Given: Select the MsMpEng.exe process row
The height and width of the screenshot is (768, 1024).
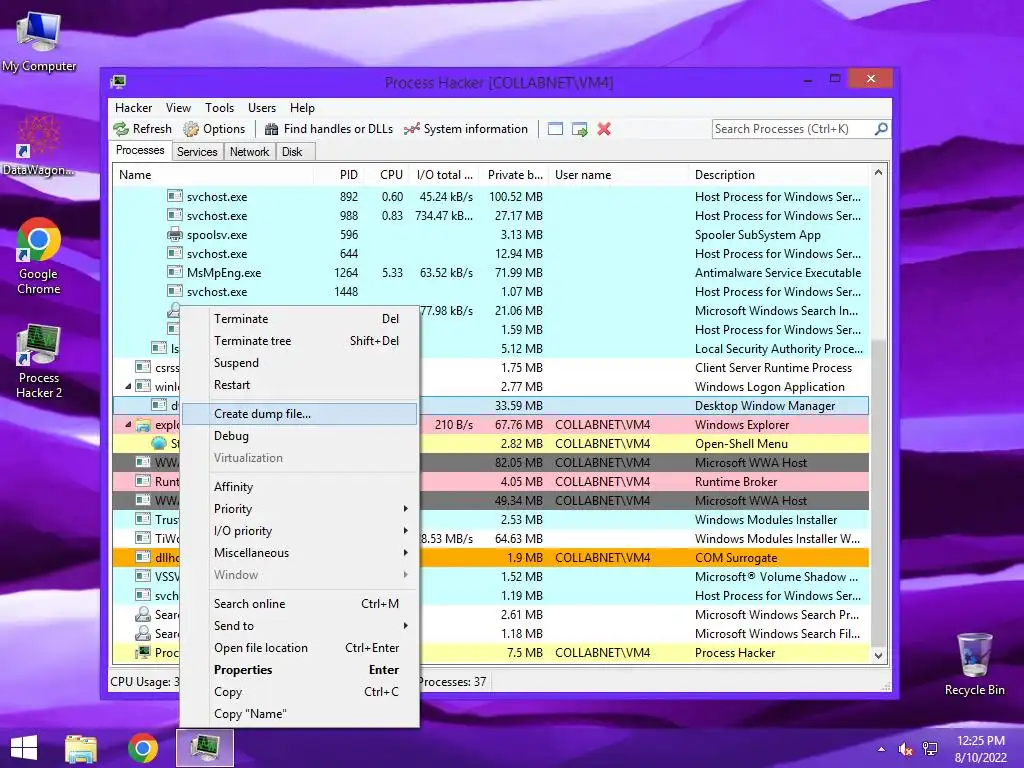Looking at the screenshot, I should (491, 273).
